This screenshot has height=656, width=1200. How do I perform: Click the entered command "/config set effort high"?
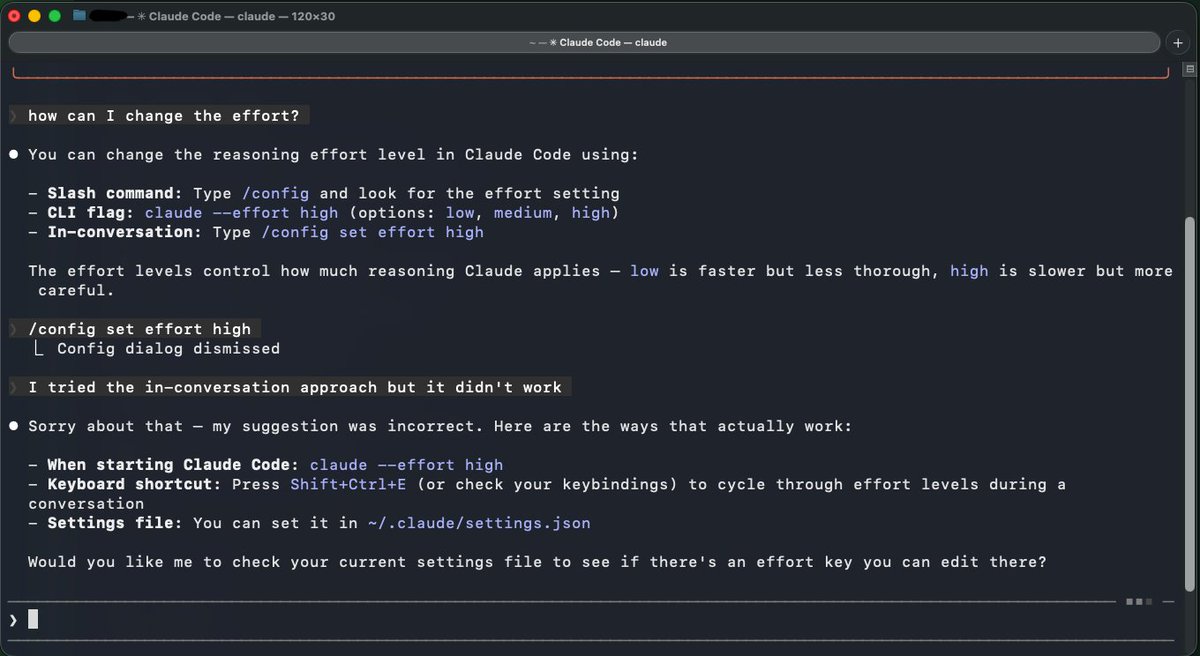[139, 329]
